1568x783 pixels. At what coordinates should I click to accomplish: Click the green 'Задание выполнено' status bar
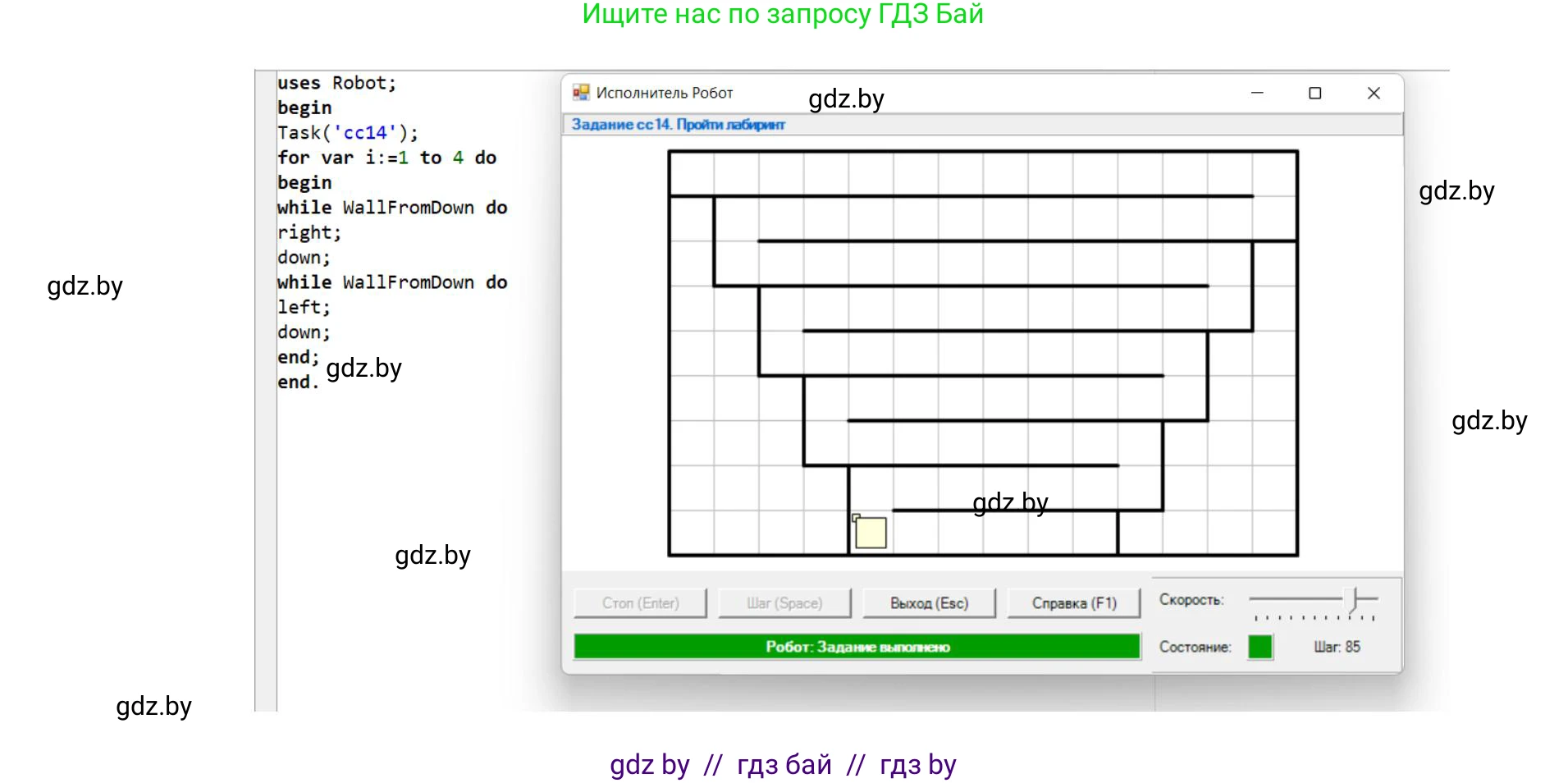coord(857,647)
